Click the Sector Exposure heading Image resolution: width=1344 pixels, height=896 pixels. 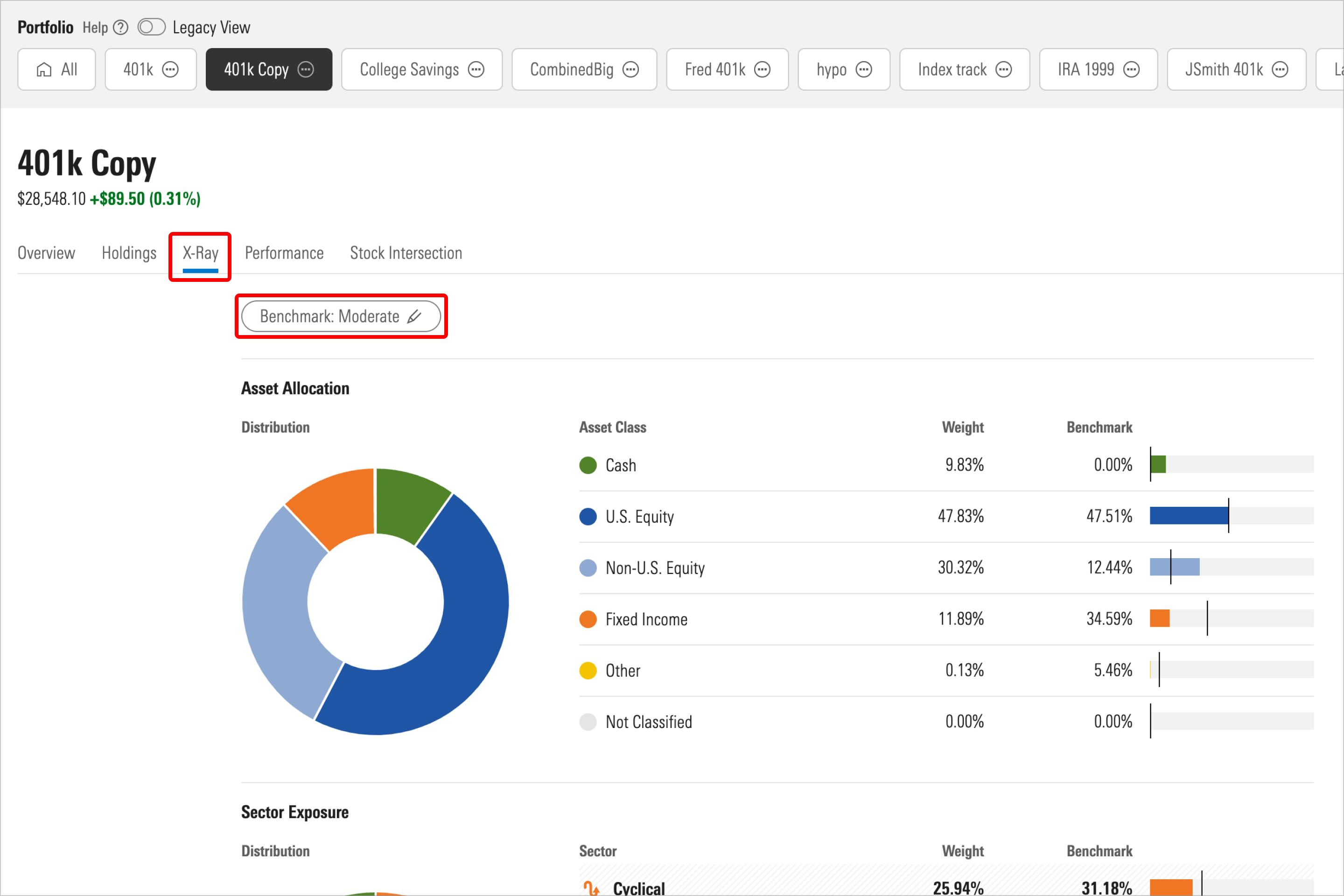tap(295, 812)
